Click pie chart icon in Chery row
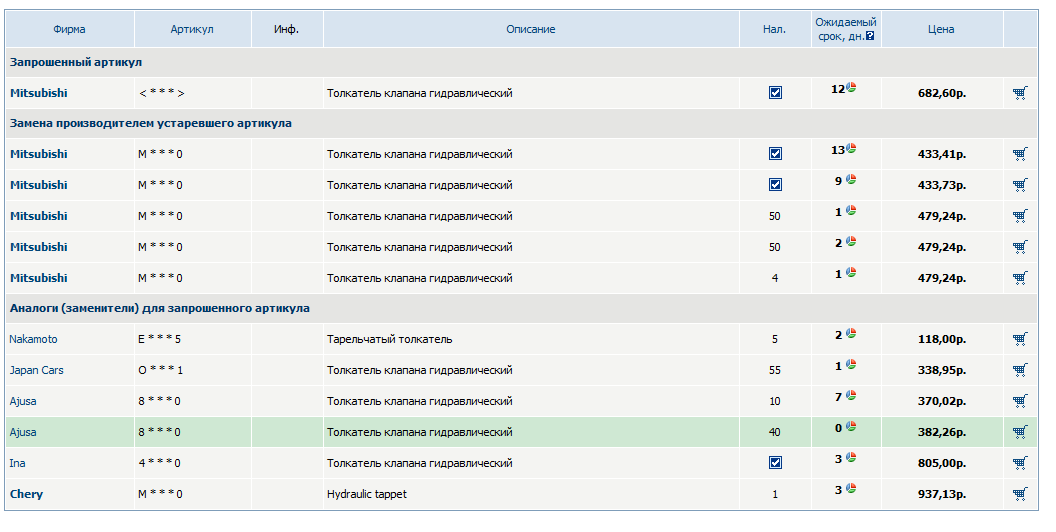Viewport: 1056px width, 532px height. [x=851, y=489]
